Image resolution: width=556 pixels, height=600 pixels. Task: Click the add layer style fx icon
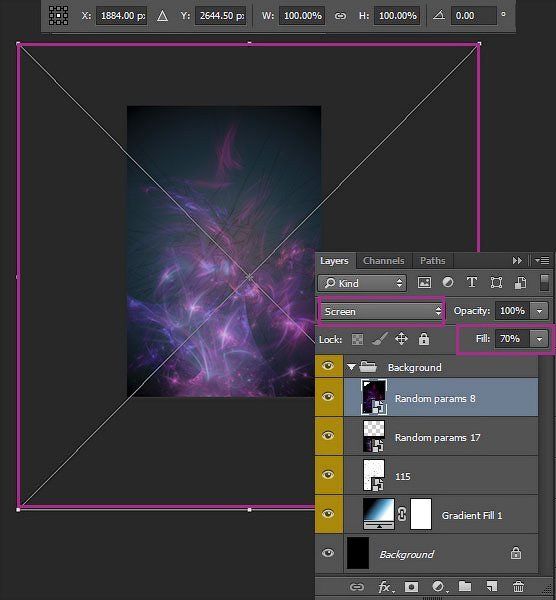[x=384, y=587]
